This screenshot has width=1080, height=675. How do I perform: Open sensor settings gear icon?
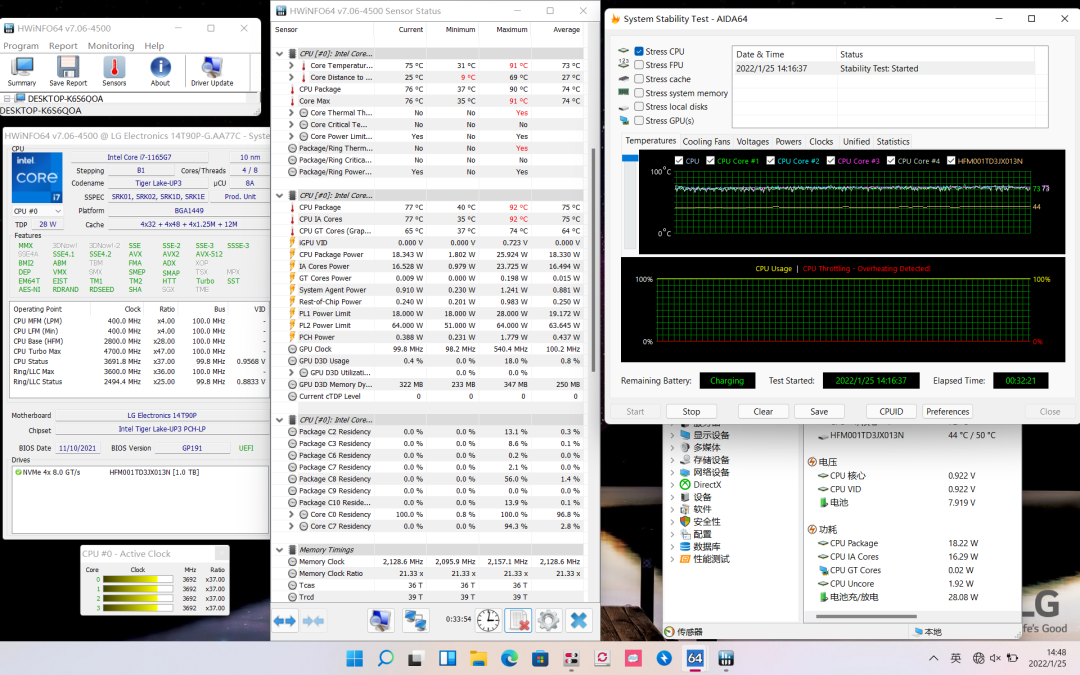tap(548, 621)
